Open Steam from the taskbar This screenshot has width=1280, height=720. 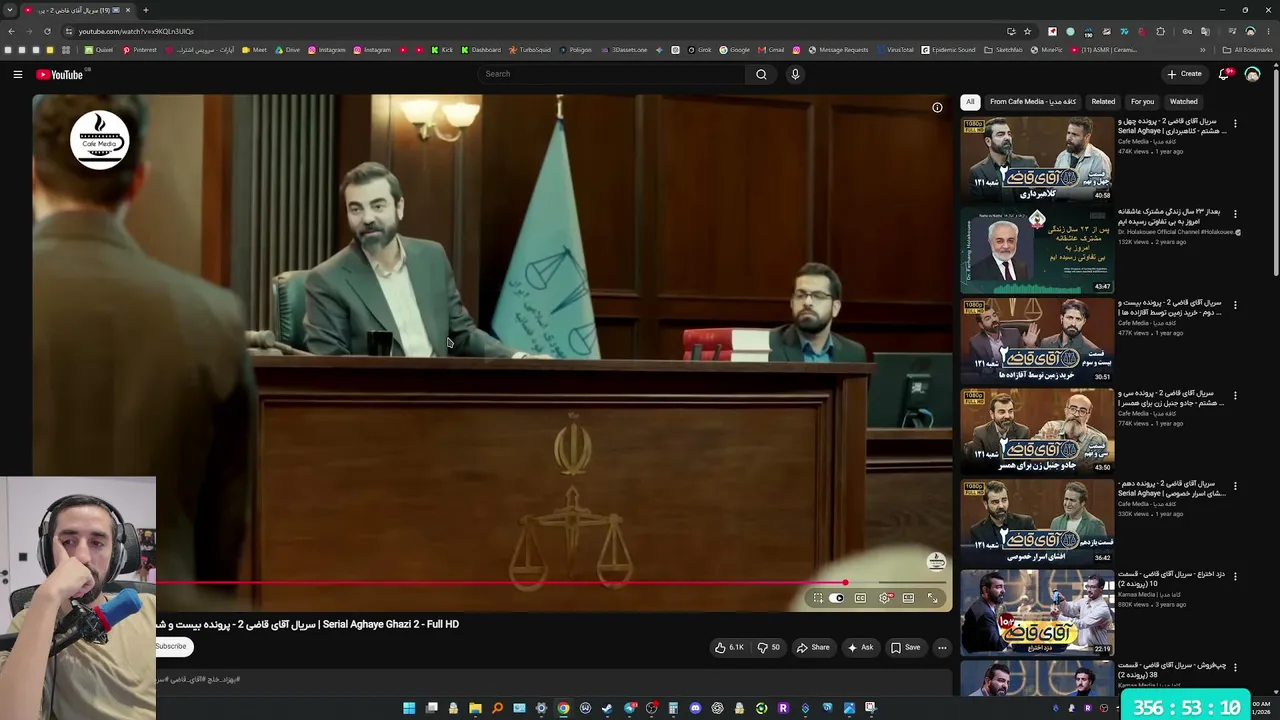point(607,708)
